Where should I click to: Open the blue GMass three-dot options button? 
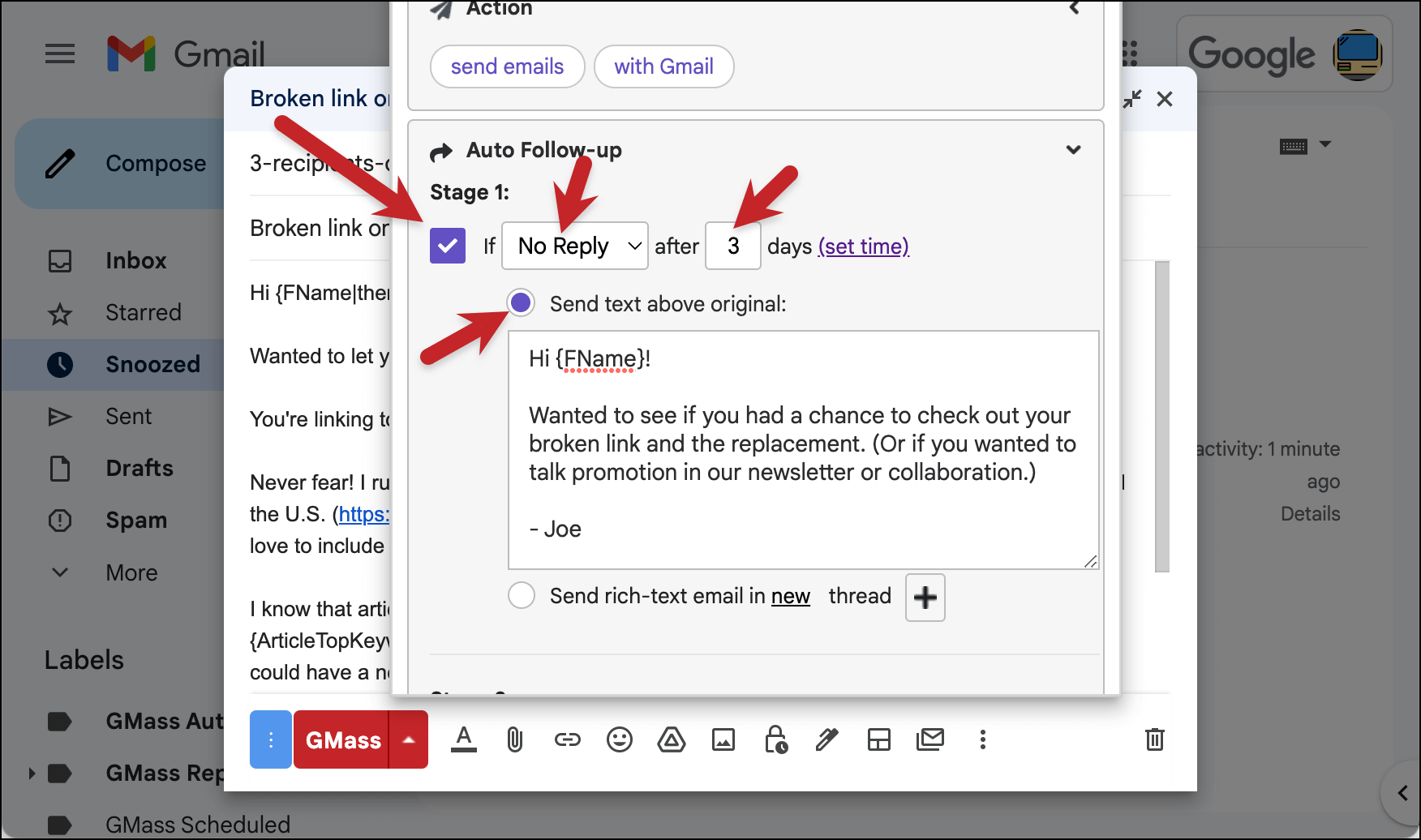click(271, 739)
